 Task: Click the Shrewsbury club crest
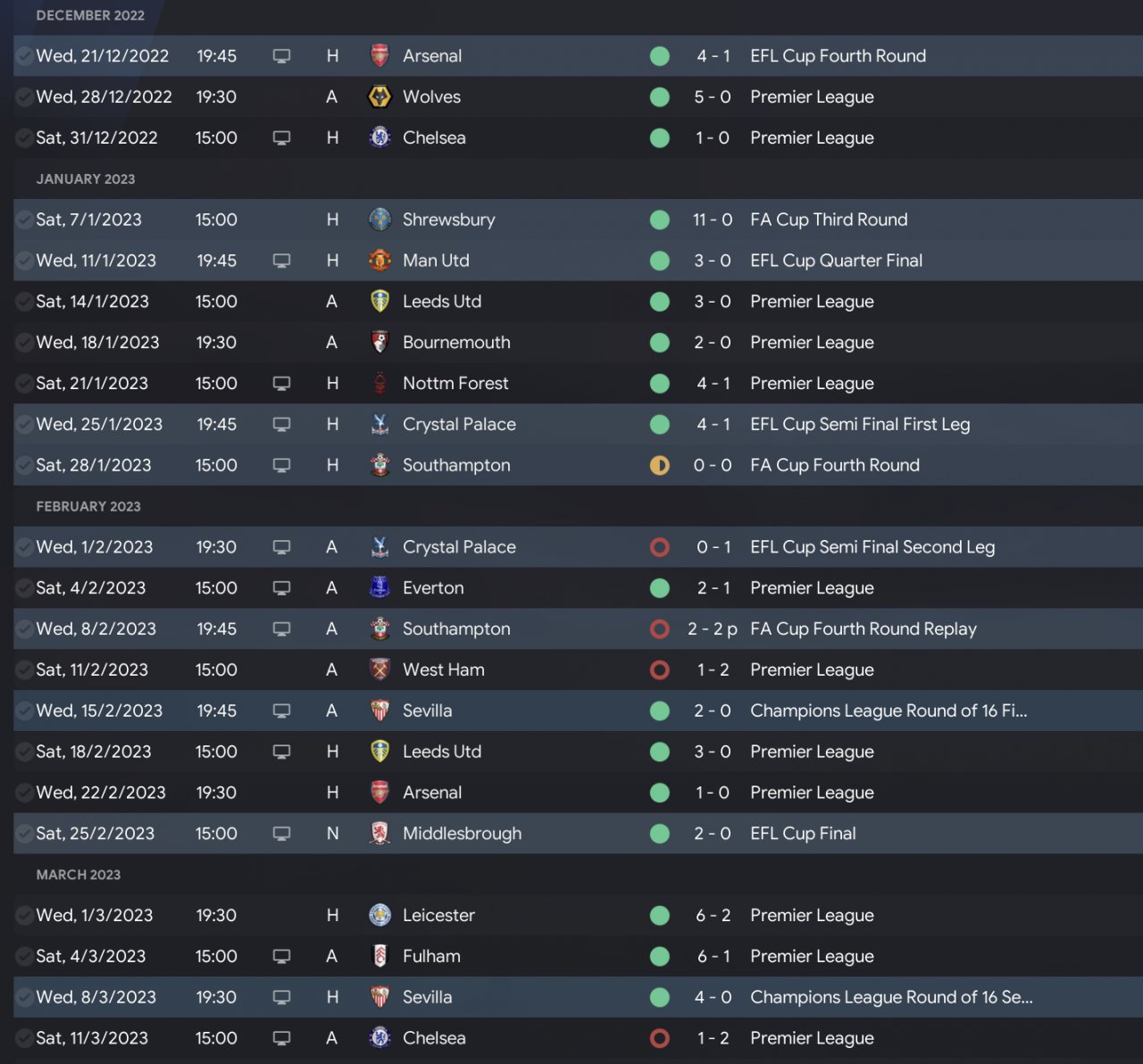click(x=380, y=220)
